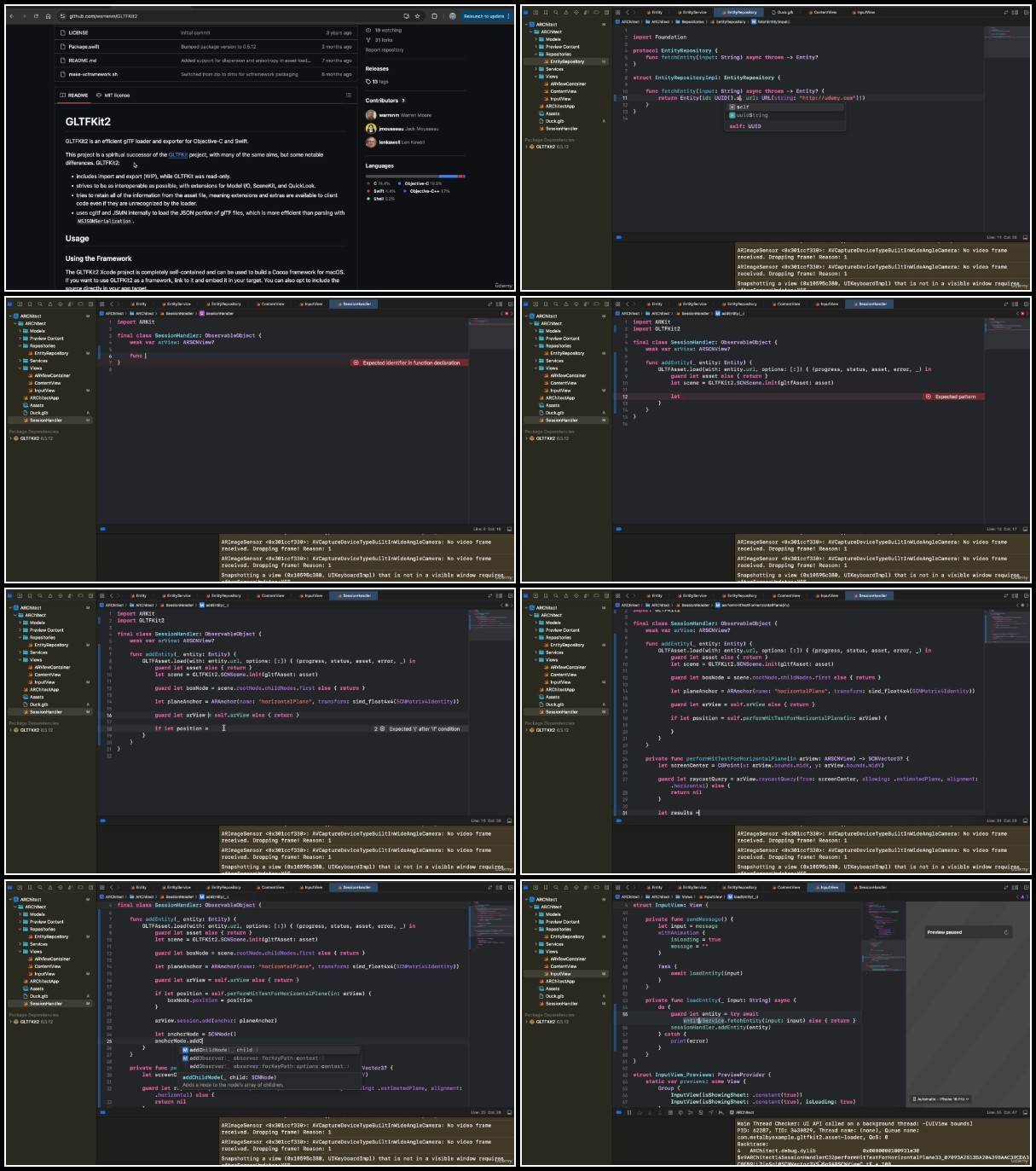1036x1171 pixels.
Task: Click the browser home icon
Action: [48, 16]
